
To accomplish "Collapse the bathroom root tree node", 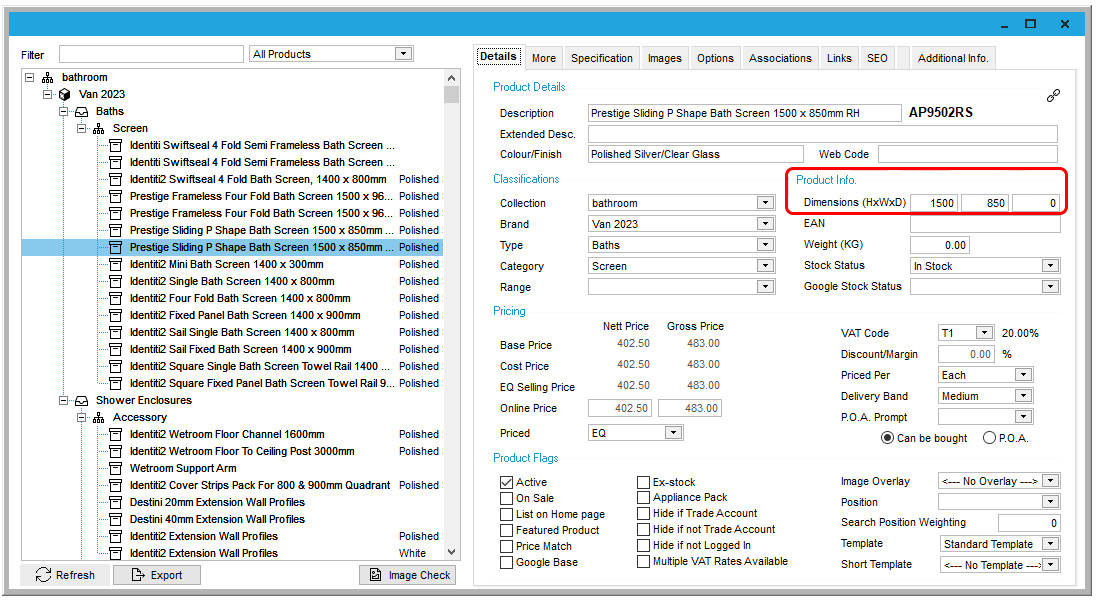I will (29, 78).
